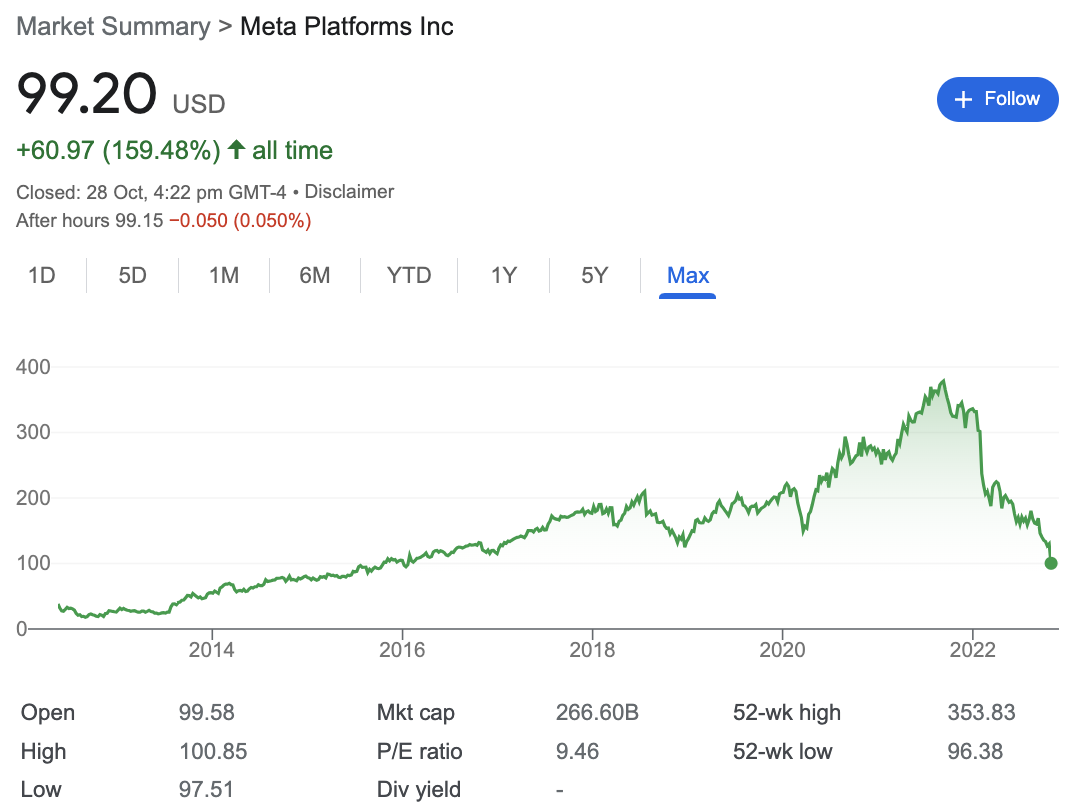Select the 1Y time range tab
Image resolution: width=1072 pixels, height=808 pixels.
[504, 275]
